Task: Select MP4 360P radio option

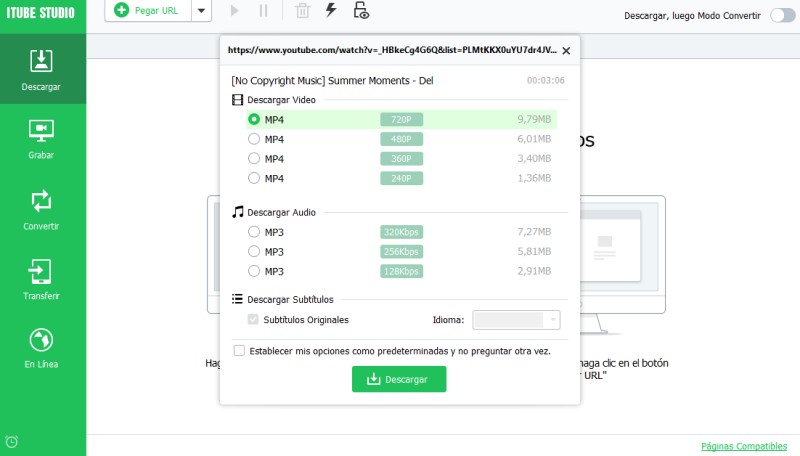Action: pos(254,159)
